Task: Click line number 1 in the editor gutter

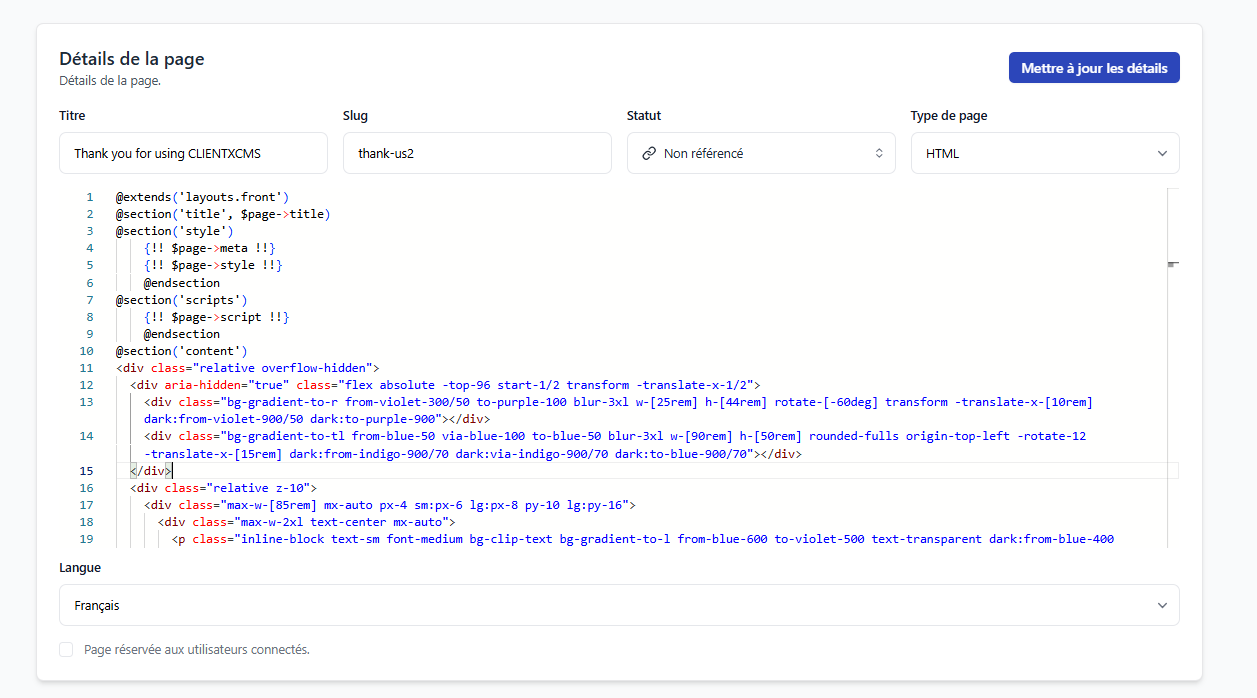Action: click(x=89, y=196)
